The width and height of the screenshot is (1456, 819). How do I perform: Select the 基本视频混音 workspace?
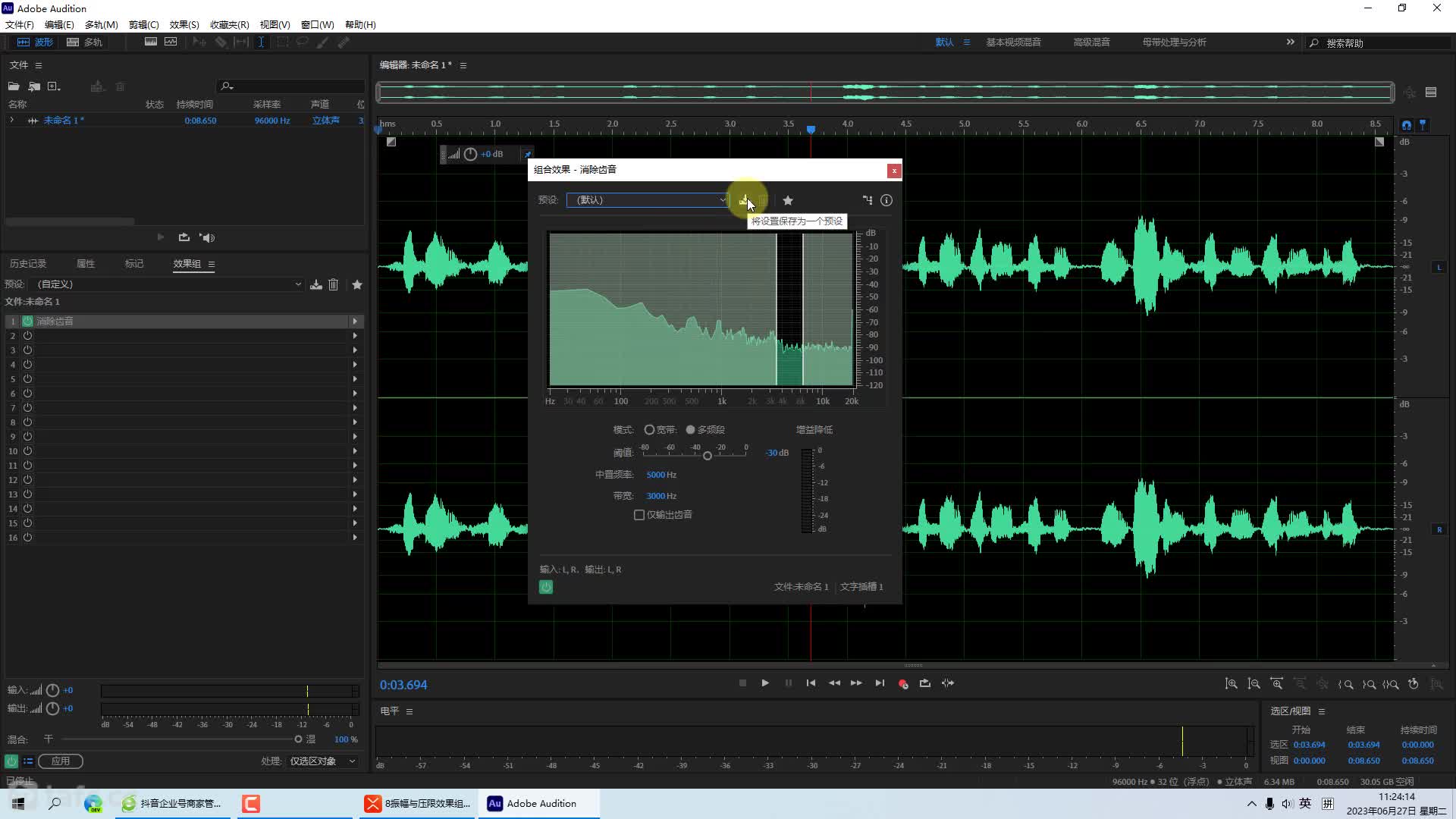coord(1013,42)
